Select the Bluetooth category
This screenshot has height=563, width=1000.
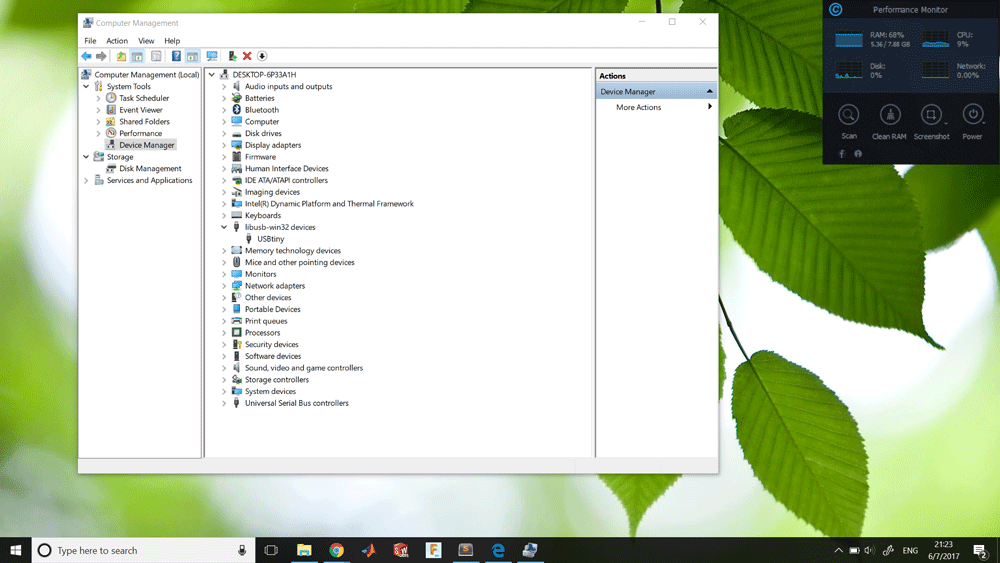[x=261, y=110]
